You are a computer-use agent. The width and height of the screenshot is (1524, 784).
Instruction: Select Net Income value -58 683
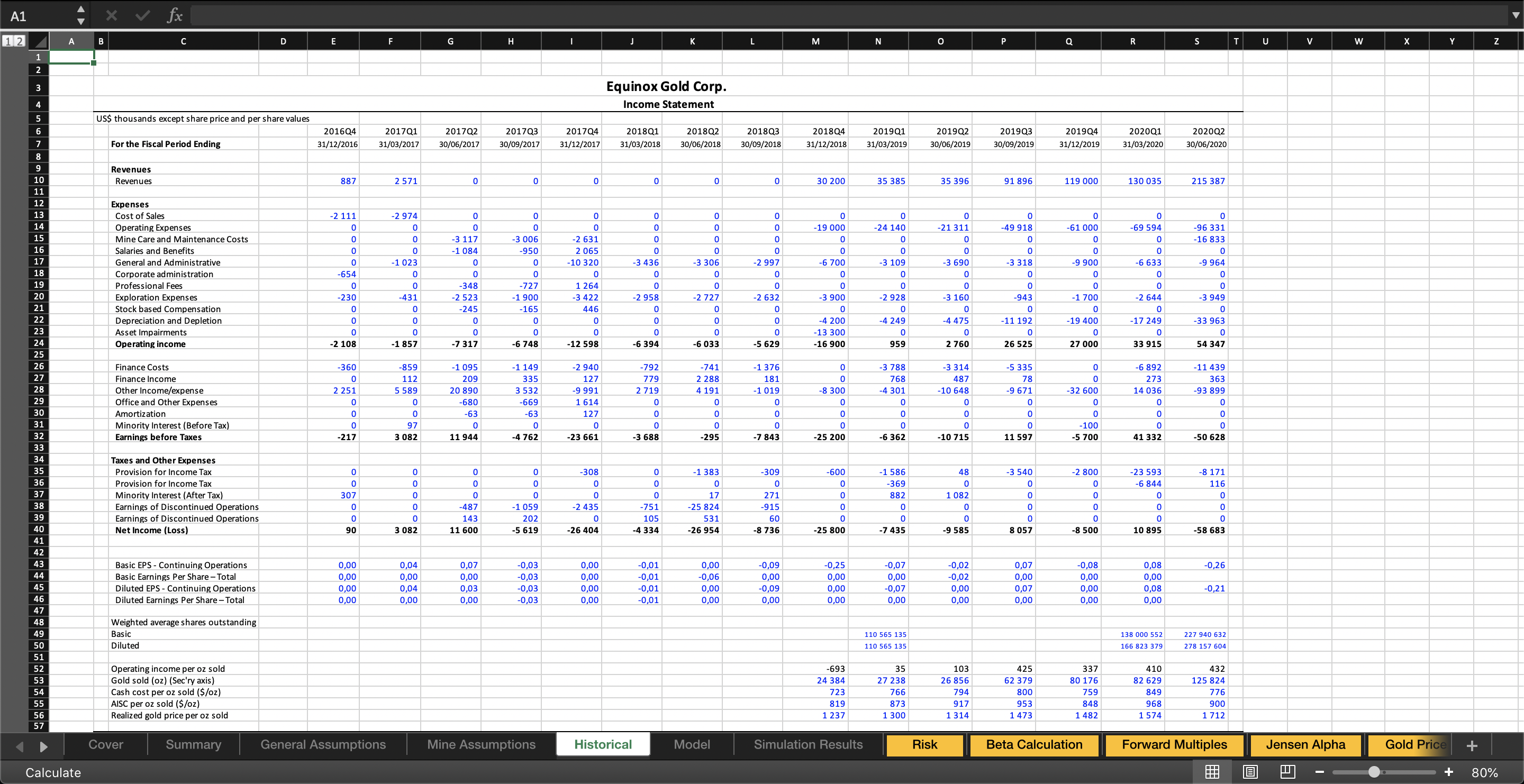point(1209,530)
